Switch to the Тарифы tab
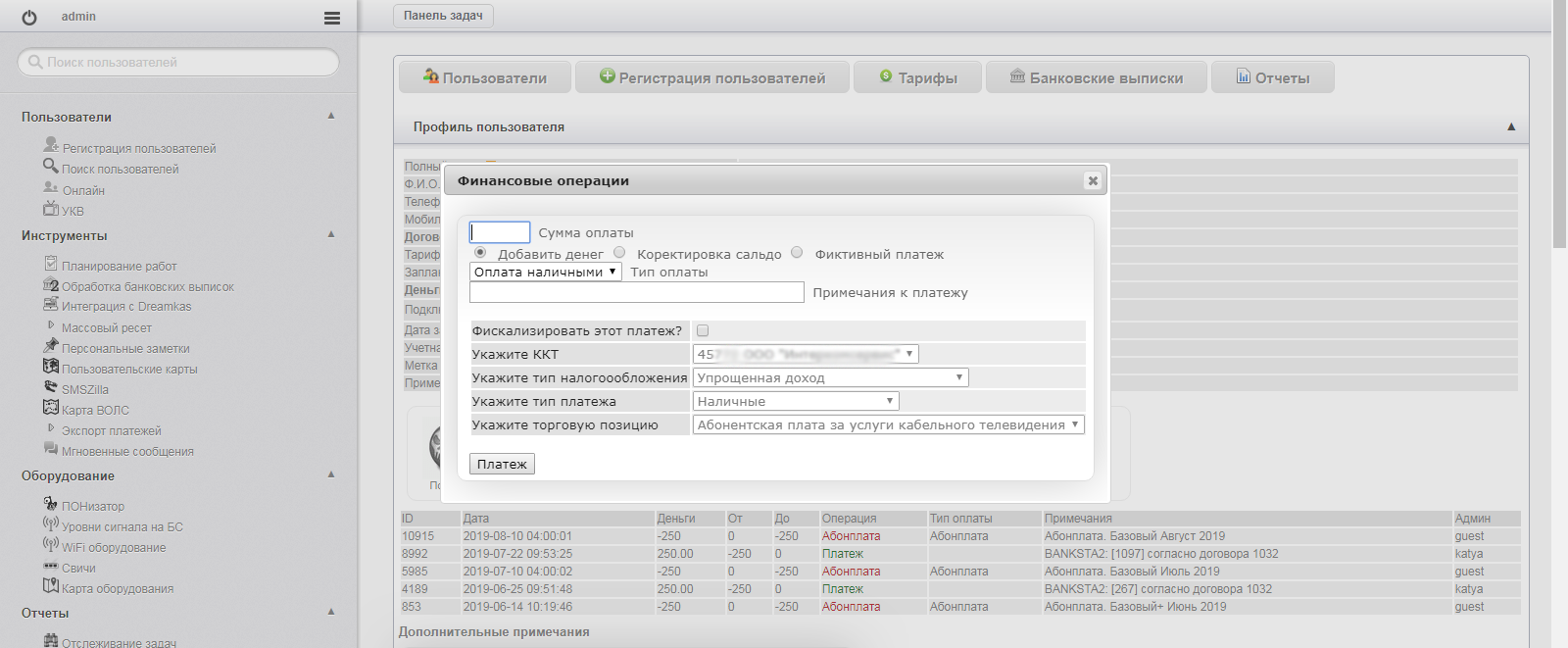The image size is (1568, 648). (917, 77)
